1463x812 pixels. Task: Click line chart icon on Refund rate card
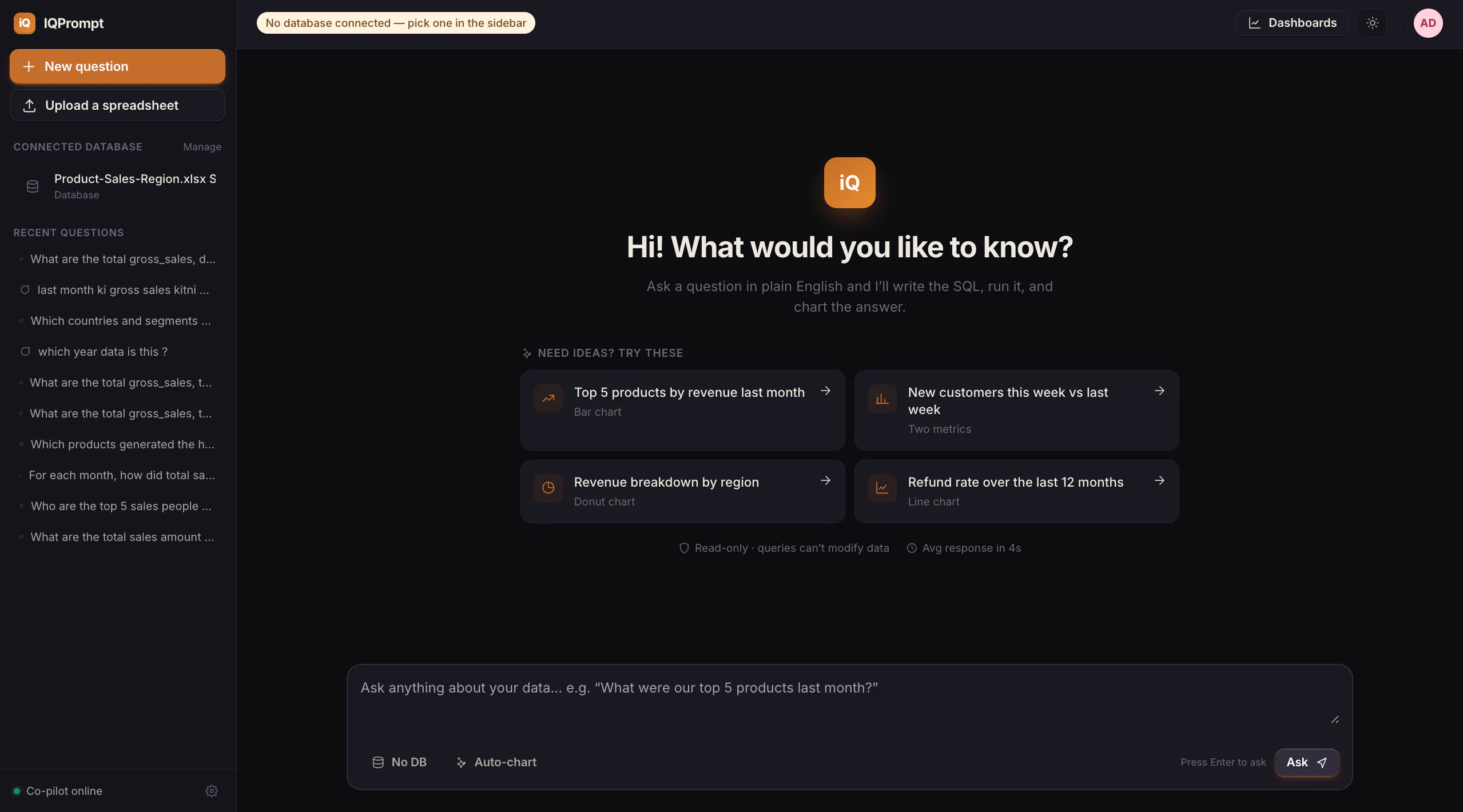coord(882,488)
